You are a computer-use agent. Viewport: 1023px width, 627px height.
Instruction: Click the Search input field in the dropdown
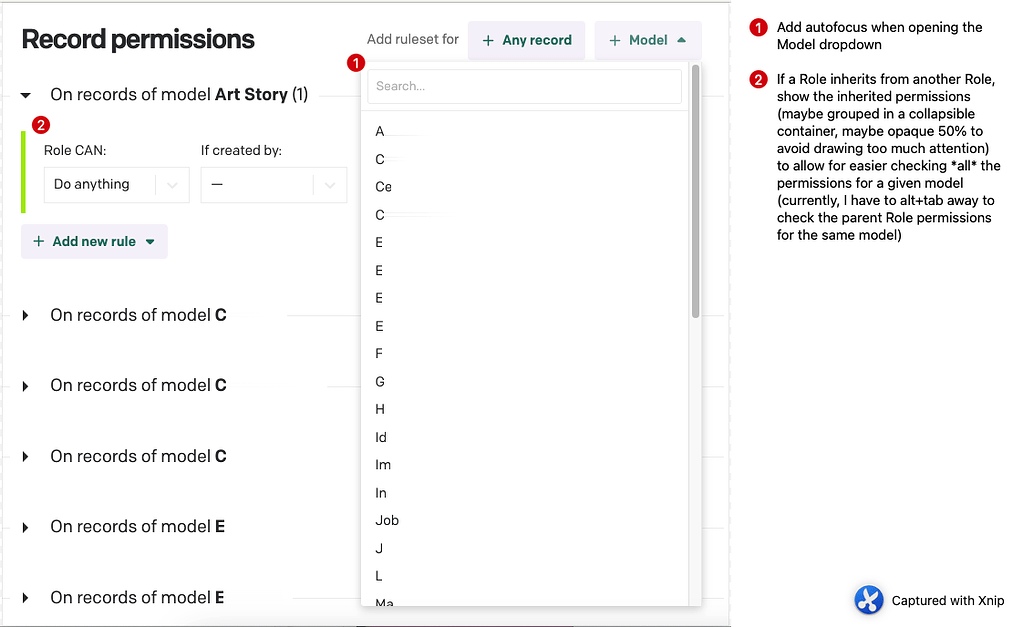click(x=524, y=87)
